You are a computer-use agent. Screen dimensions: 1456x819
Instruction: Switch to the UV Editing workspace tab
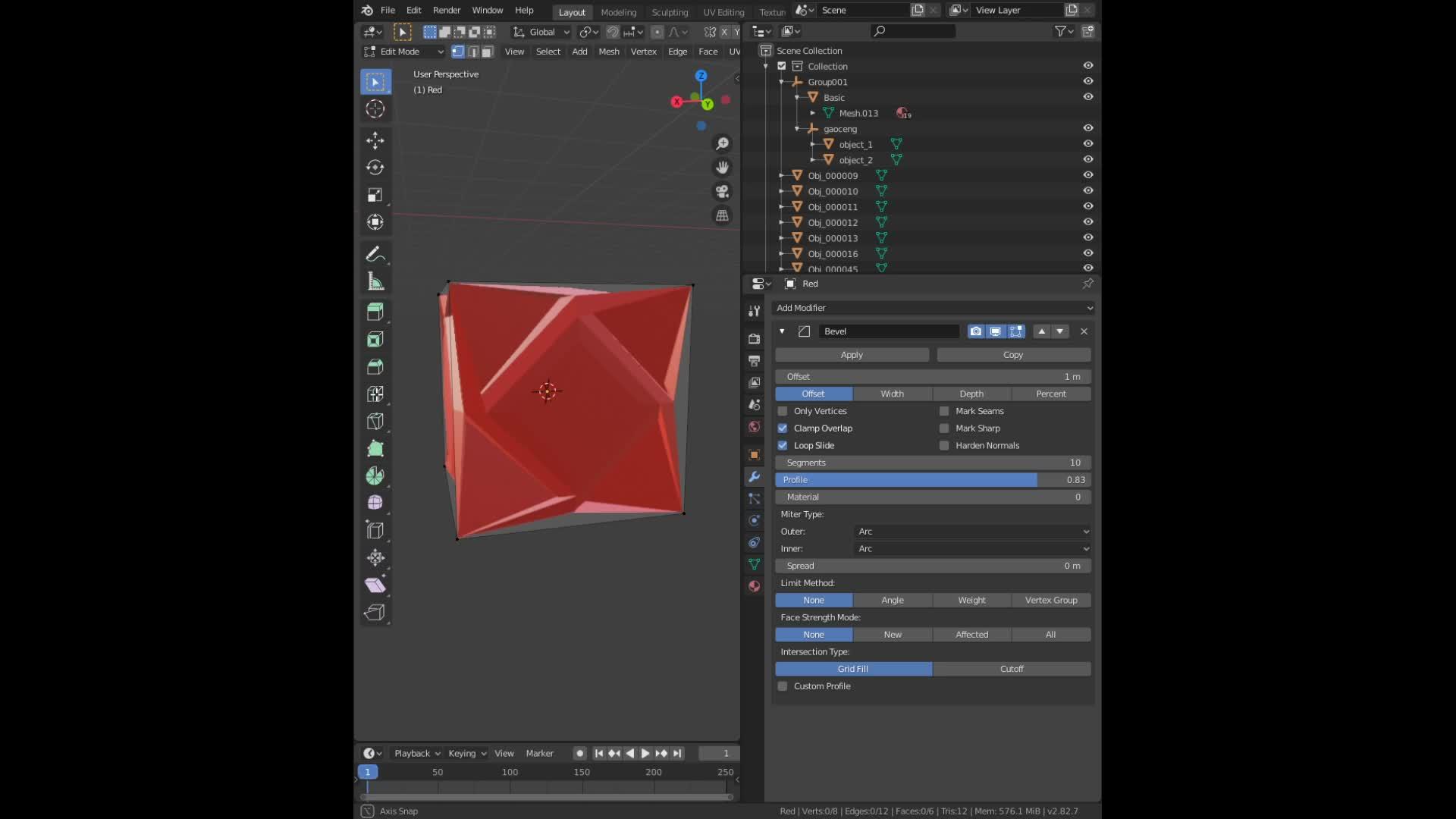click(723, 12)
